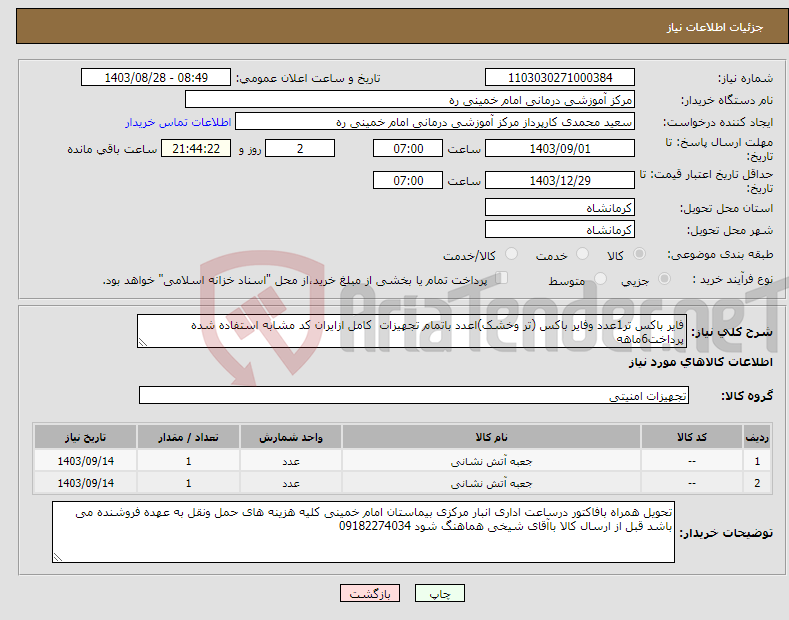789x620 pixels.
Task: Click the date 1403/09/14 in row 2
Action: 86,483
